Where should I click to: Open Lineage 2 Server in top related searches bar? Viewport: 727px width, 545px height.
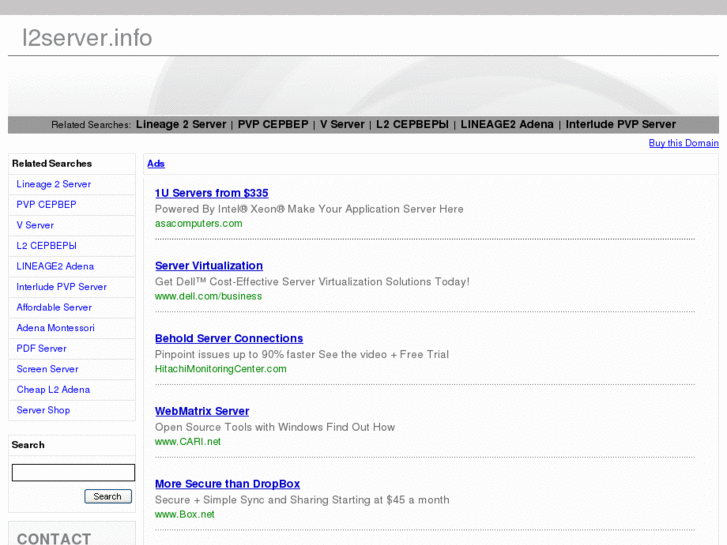click(181, 124)
